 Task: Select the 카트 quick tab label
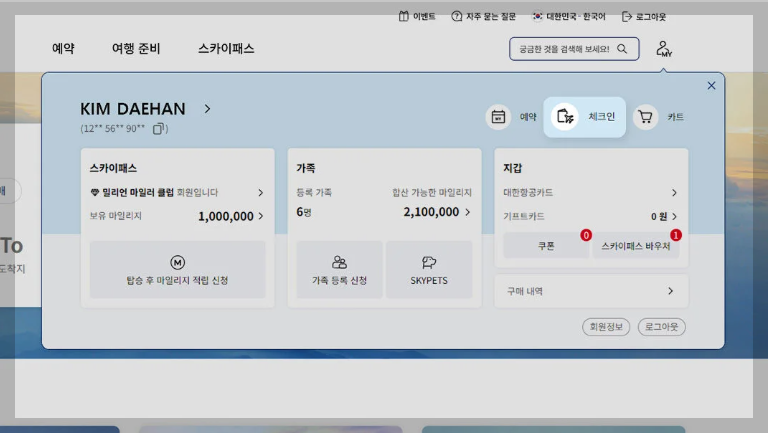[675, 117]
